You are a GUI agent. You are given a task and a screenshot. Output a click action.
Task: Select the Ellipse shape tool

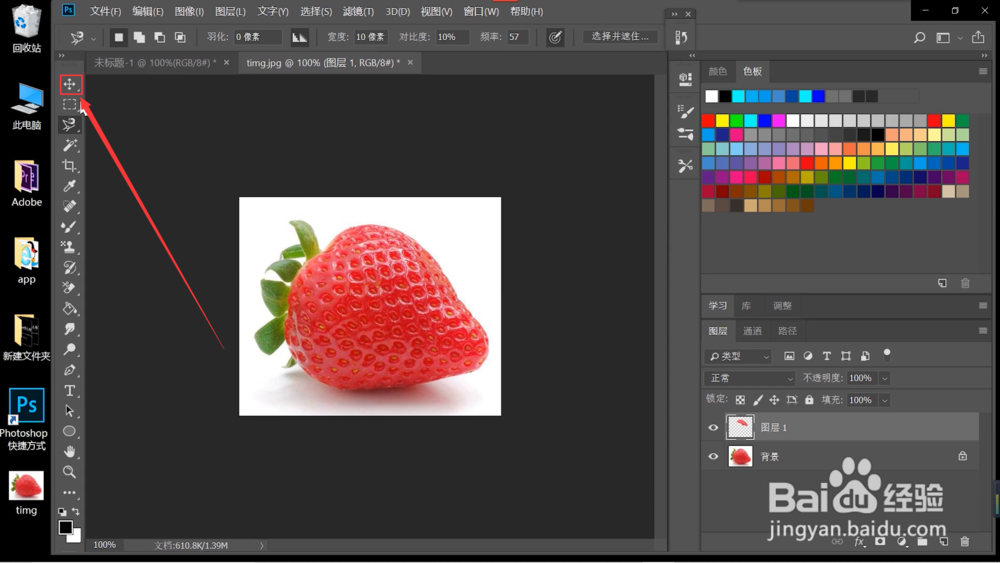(70, 431)
